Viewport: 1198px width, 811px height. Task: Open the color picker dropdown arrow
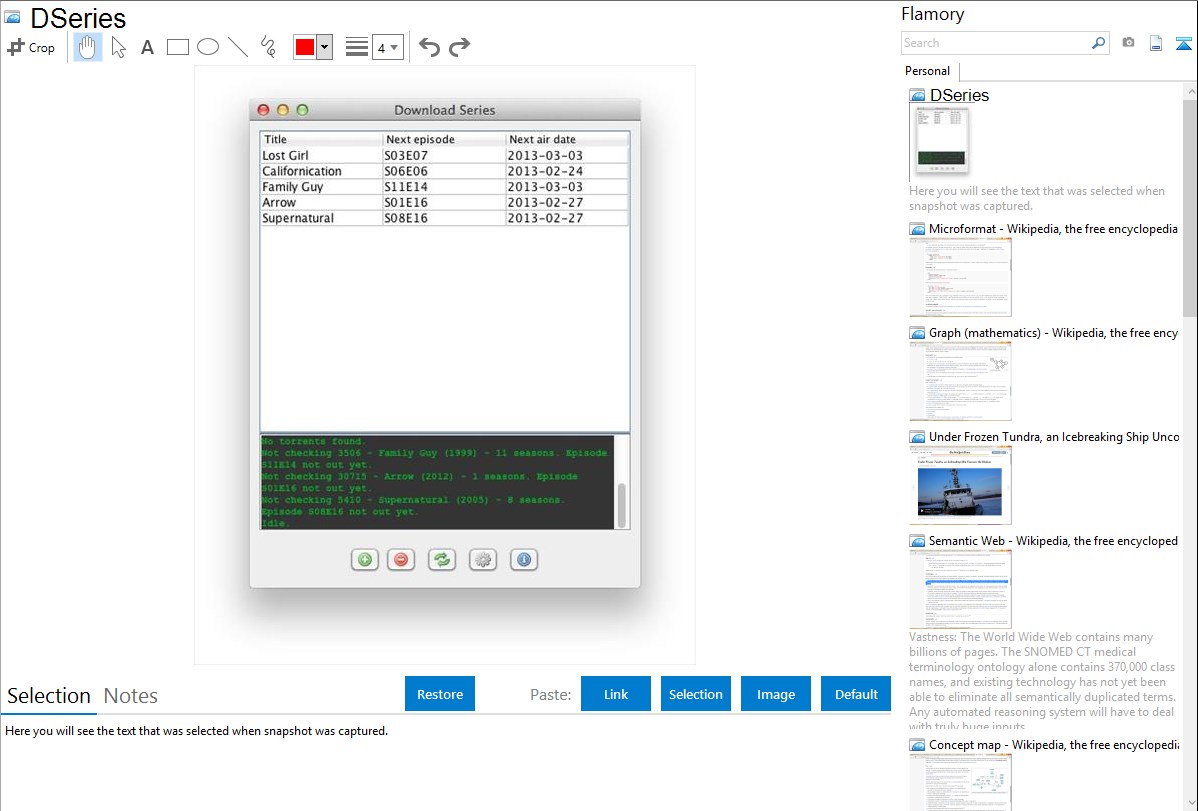(x=324, y=47)
